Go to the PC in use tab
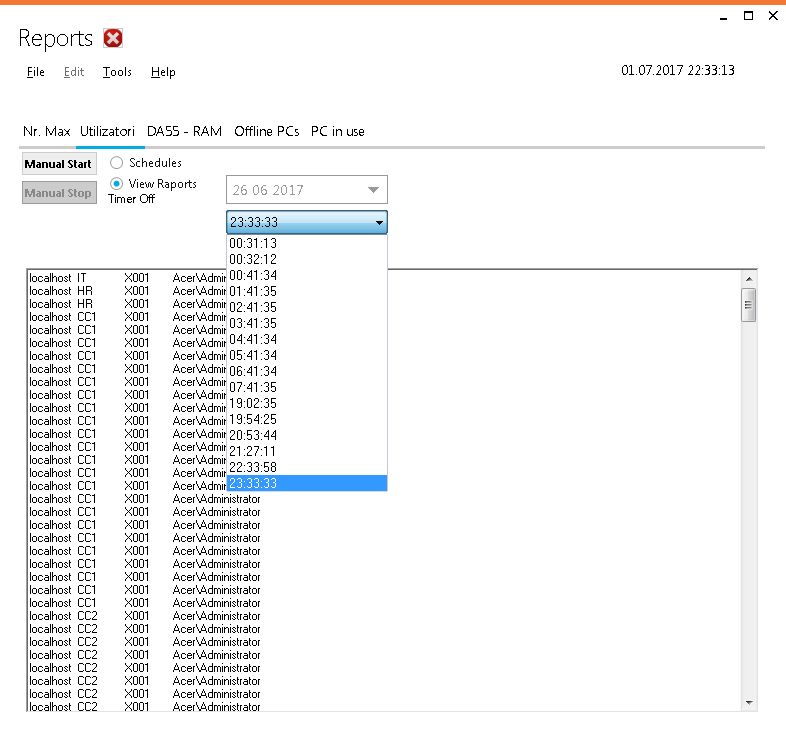 [337, 131]
